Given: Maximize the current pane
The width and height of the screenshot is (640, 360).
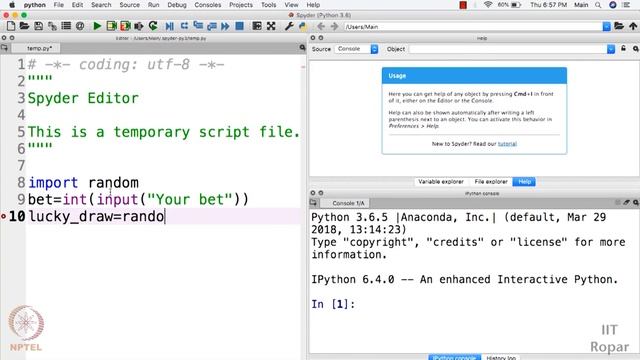Looking at the screenshot, I should pyautogui.click(x=257, y=27).
